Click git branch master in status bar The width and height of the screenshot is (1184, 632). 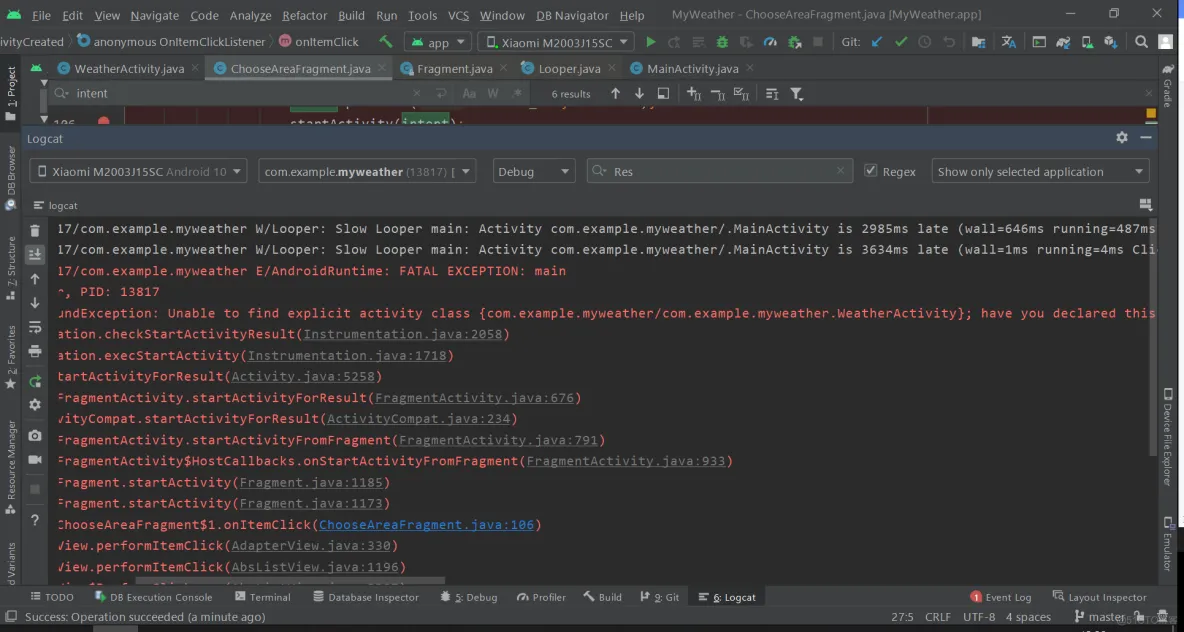(x=1099, y=617)
